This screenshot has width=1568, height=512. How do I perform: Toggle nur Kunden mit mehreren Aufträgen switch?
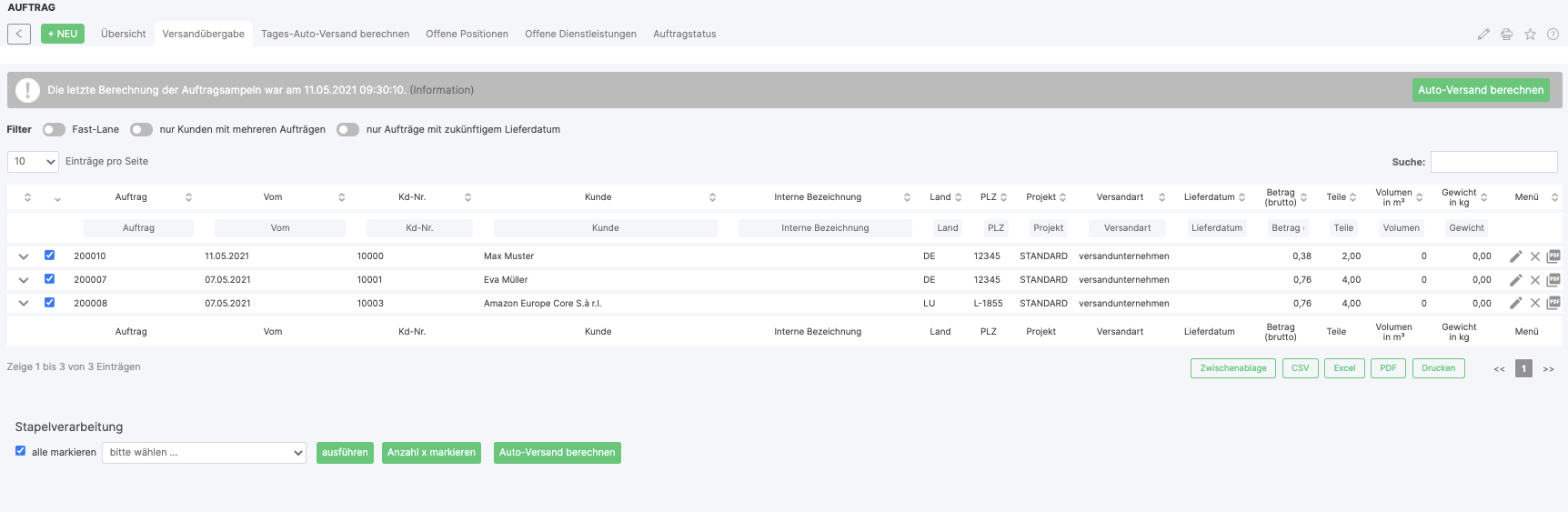[x=141, y=130]
